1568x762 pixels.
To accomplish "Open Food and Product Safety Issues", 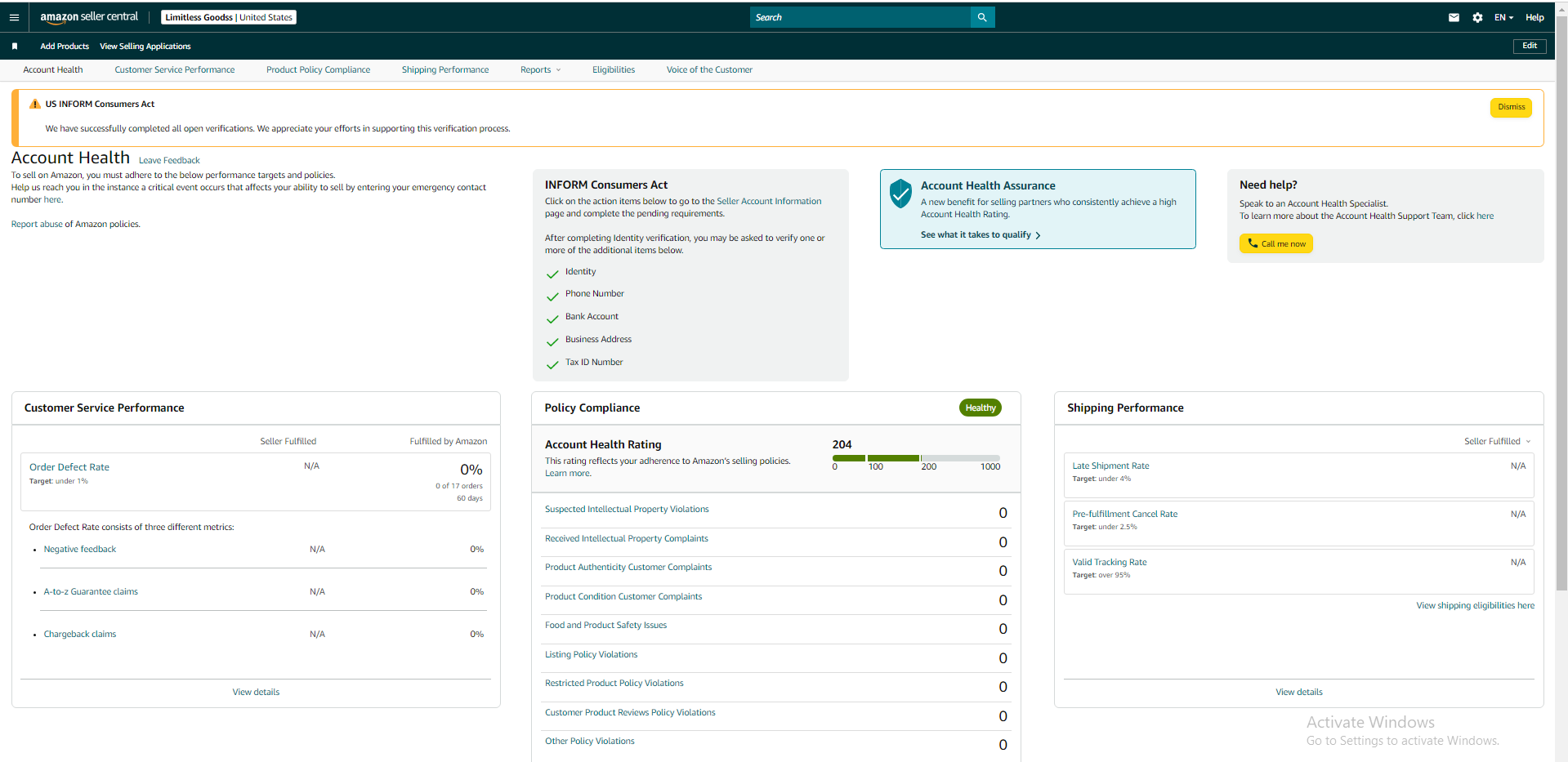I will (x=606, y=626).
